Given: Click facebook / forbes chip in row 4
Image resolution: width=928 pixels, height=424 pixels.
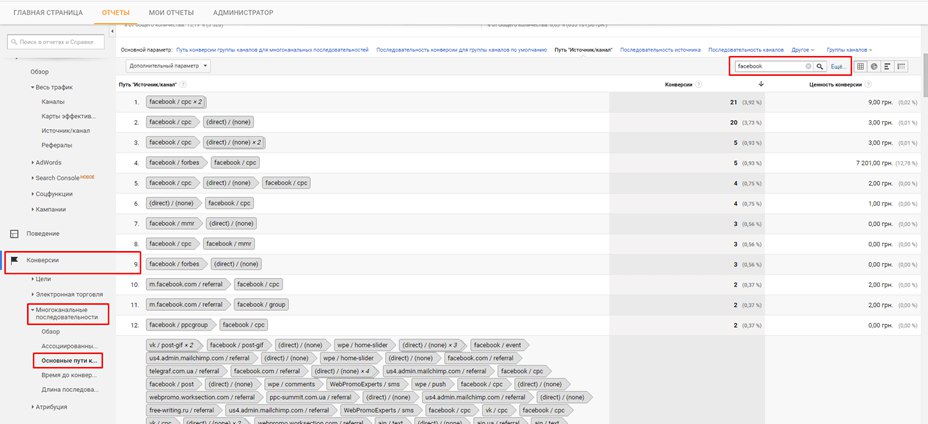Looking at the screenshot, I should coord(176,162).
